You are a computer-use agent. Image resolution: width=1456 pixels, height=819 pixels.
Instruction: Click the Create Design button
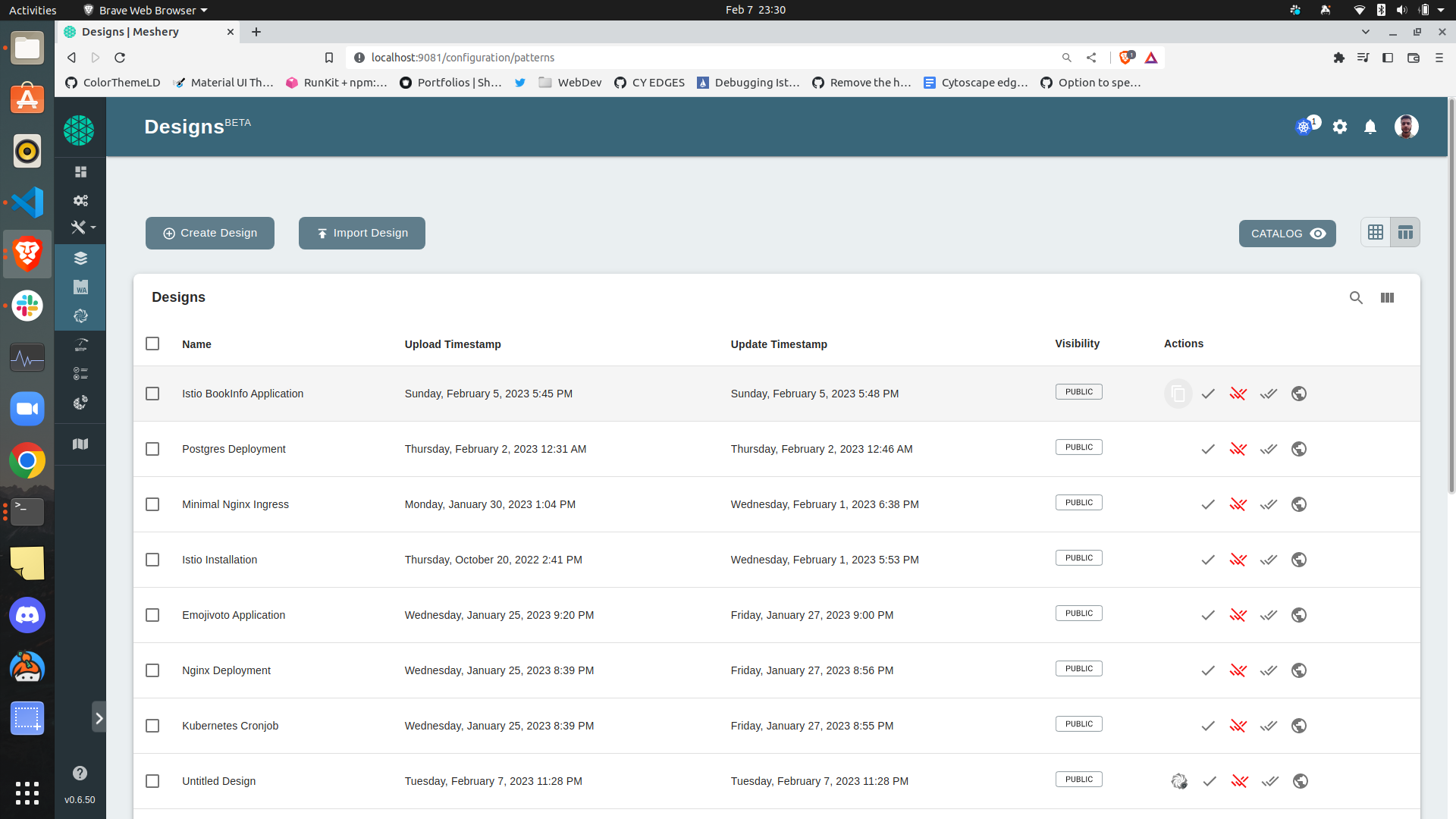(210, 233)
